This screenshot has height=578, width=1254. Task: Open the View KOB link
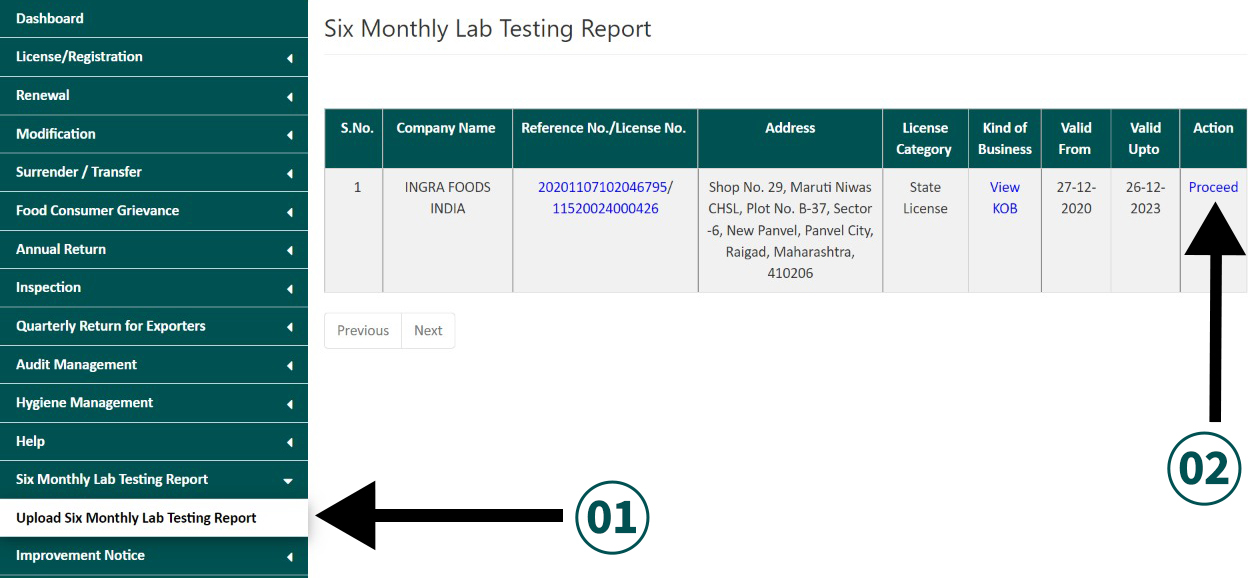click(1005, 198)
